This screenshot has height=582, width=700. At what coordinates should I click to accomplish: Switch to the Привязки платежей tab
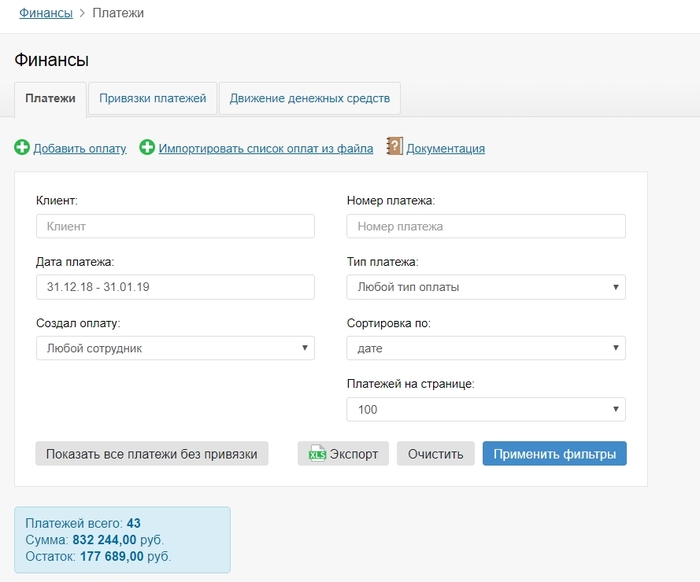click(152, 99)
